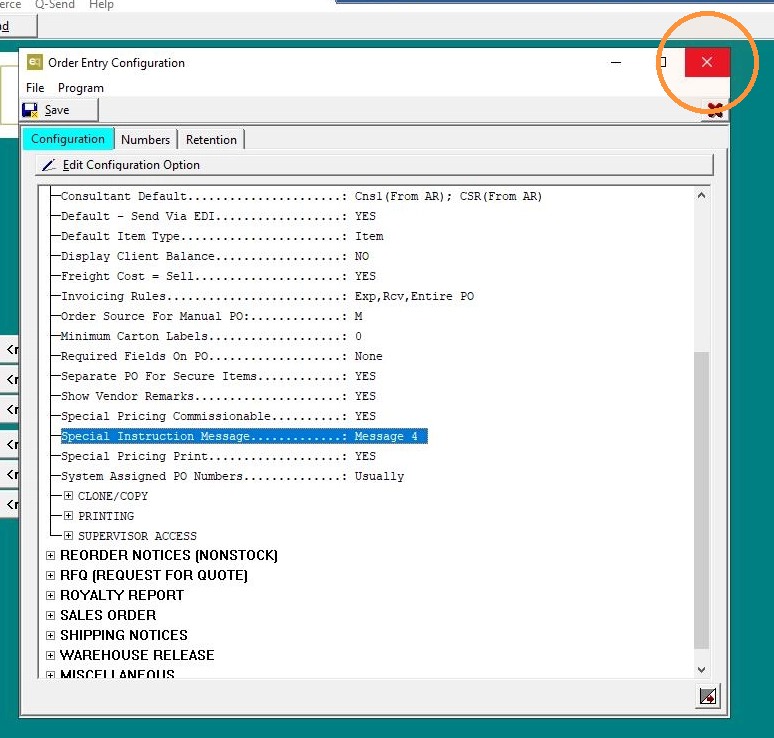Click the Order Entry Configuration title icon

35,62
